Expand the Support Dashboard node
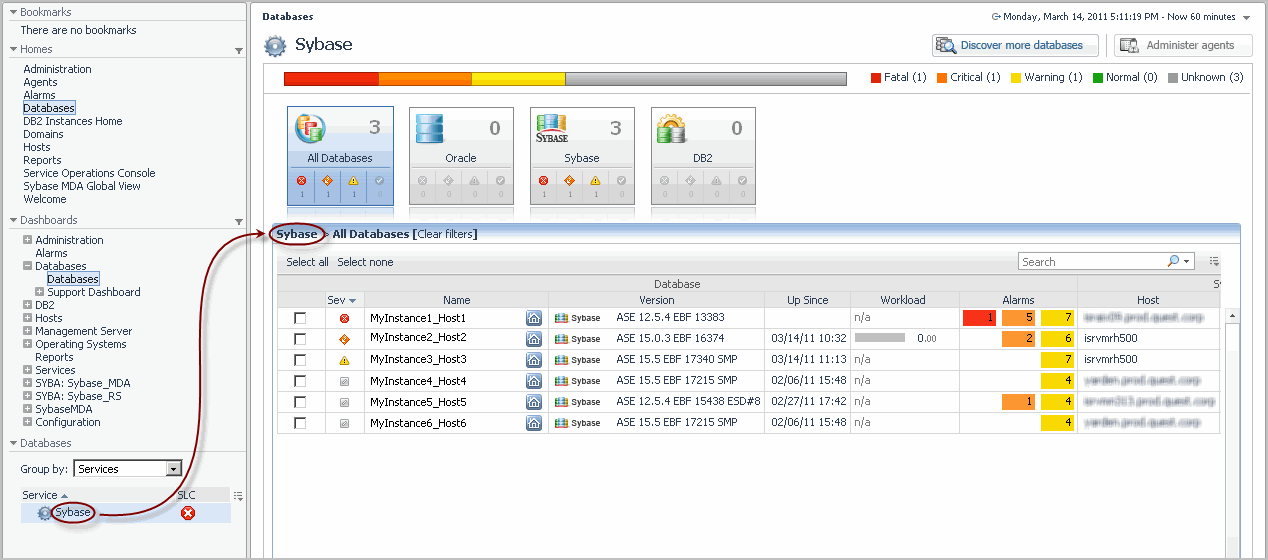Image resolution: width=1268 pixels, height=560 pixels. point(40,292)
